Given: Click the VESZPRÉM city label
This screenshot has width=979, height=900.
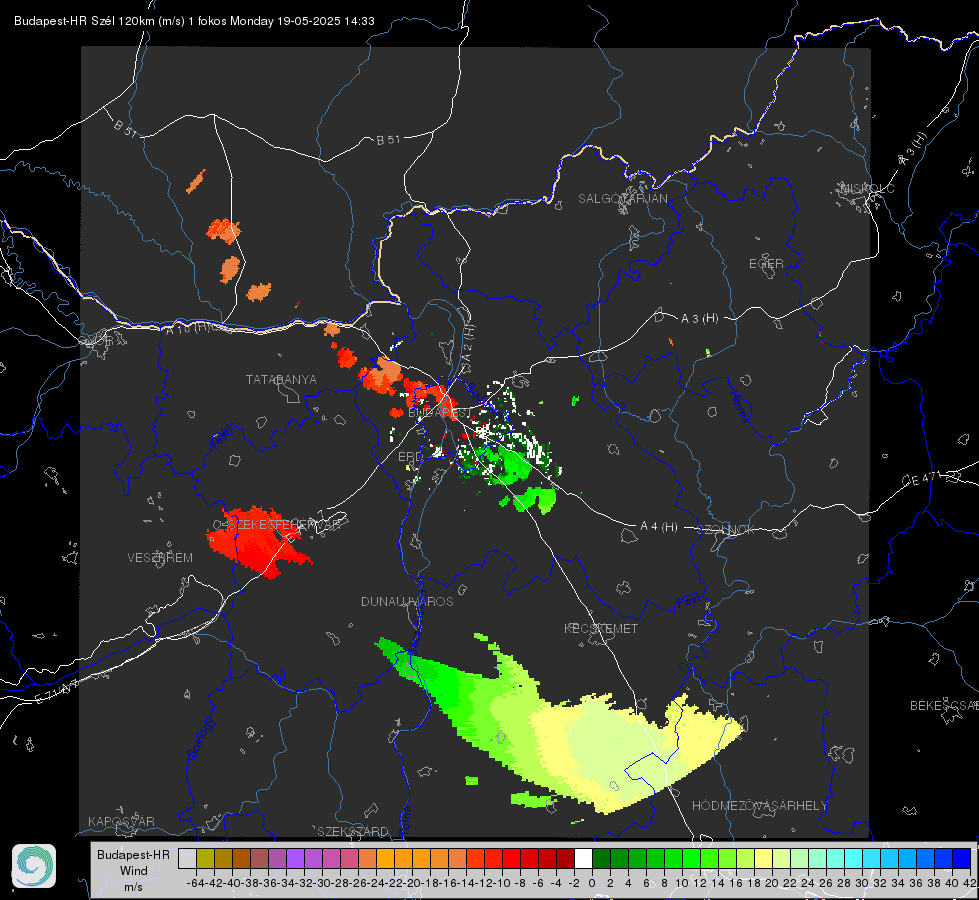Looking at the screenshot, I should click(160, 557).
